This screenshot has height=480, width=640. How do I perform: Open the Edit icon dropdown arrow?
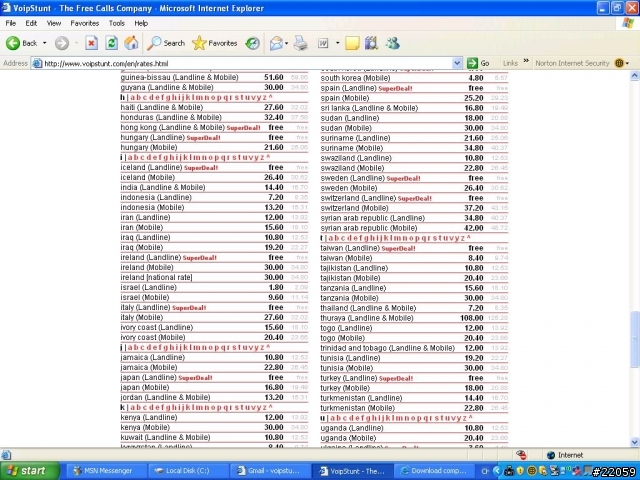[x=337, y=43]
